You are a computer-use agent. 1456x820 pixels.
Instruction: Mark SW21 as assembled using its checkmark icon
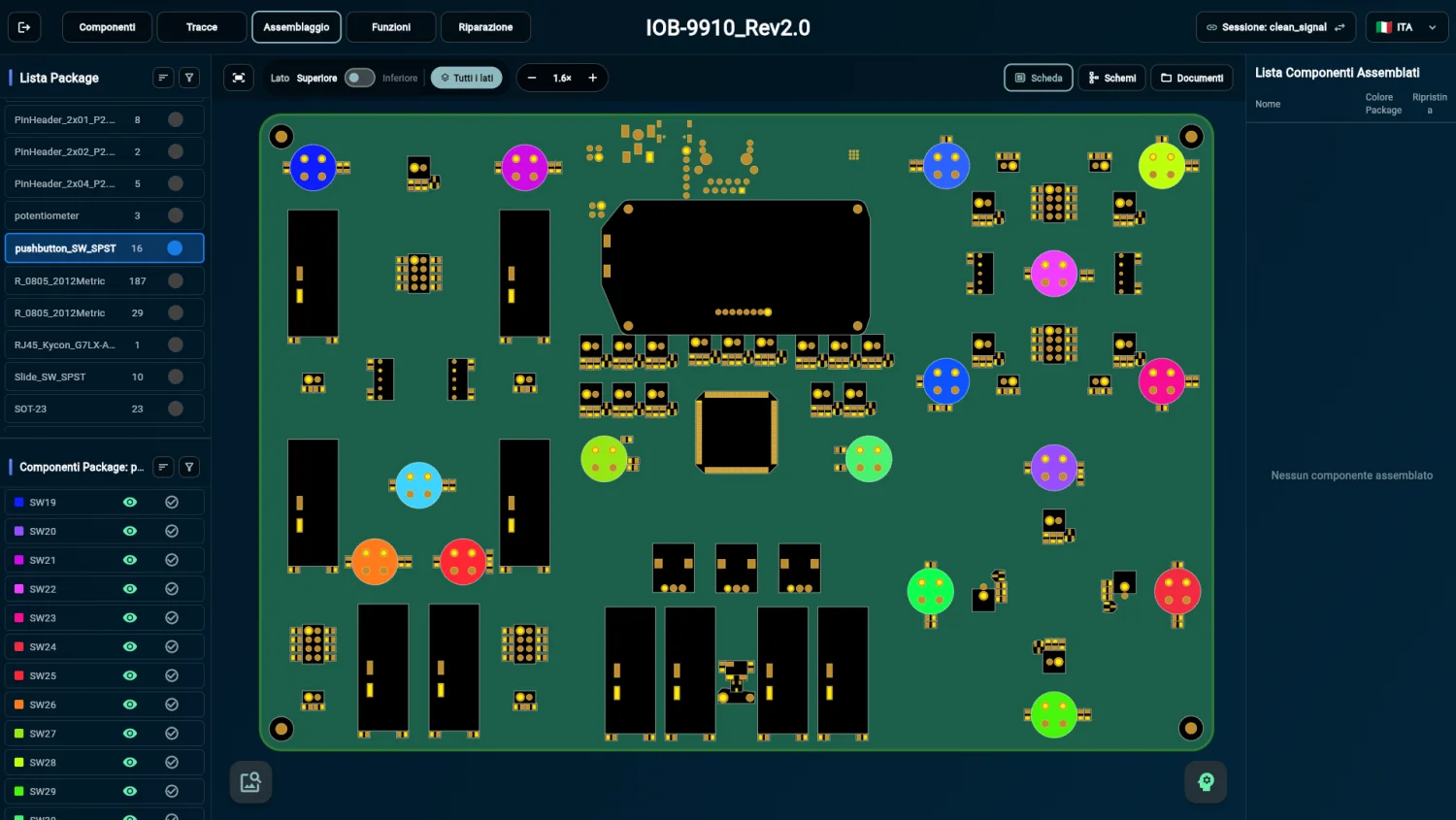[172, 560]
